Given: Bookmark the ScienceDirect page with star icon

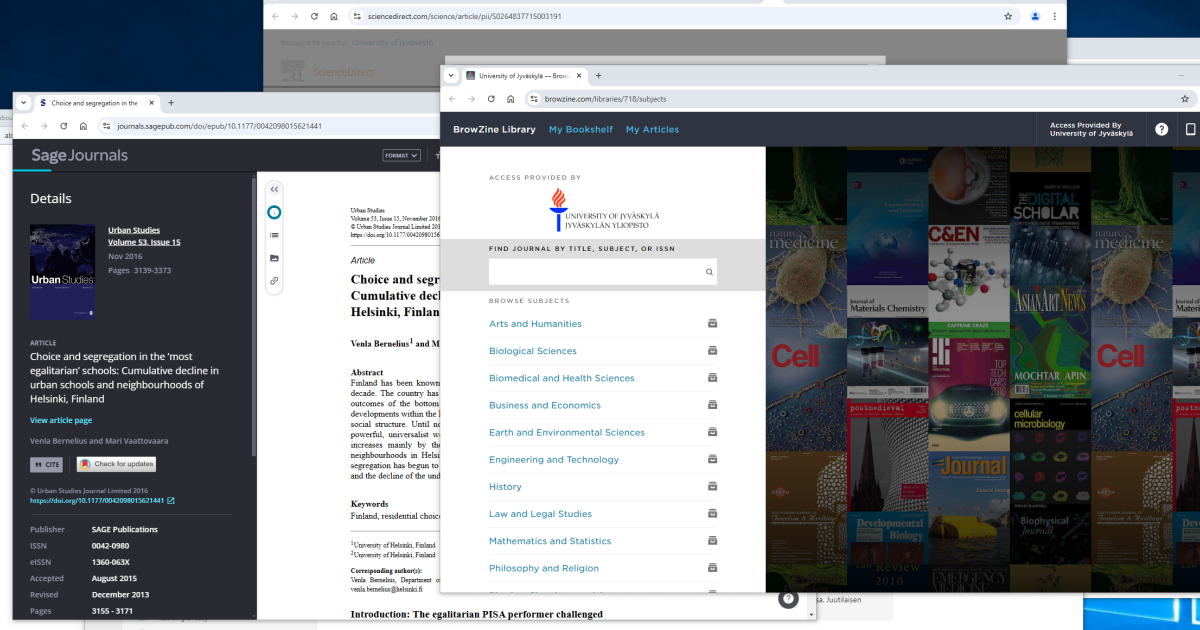Looking at the screenshot, I should click(1008, 16).
